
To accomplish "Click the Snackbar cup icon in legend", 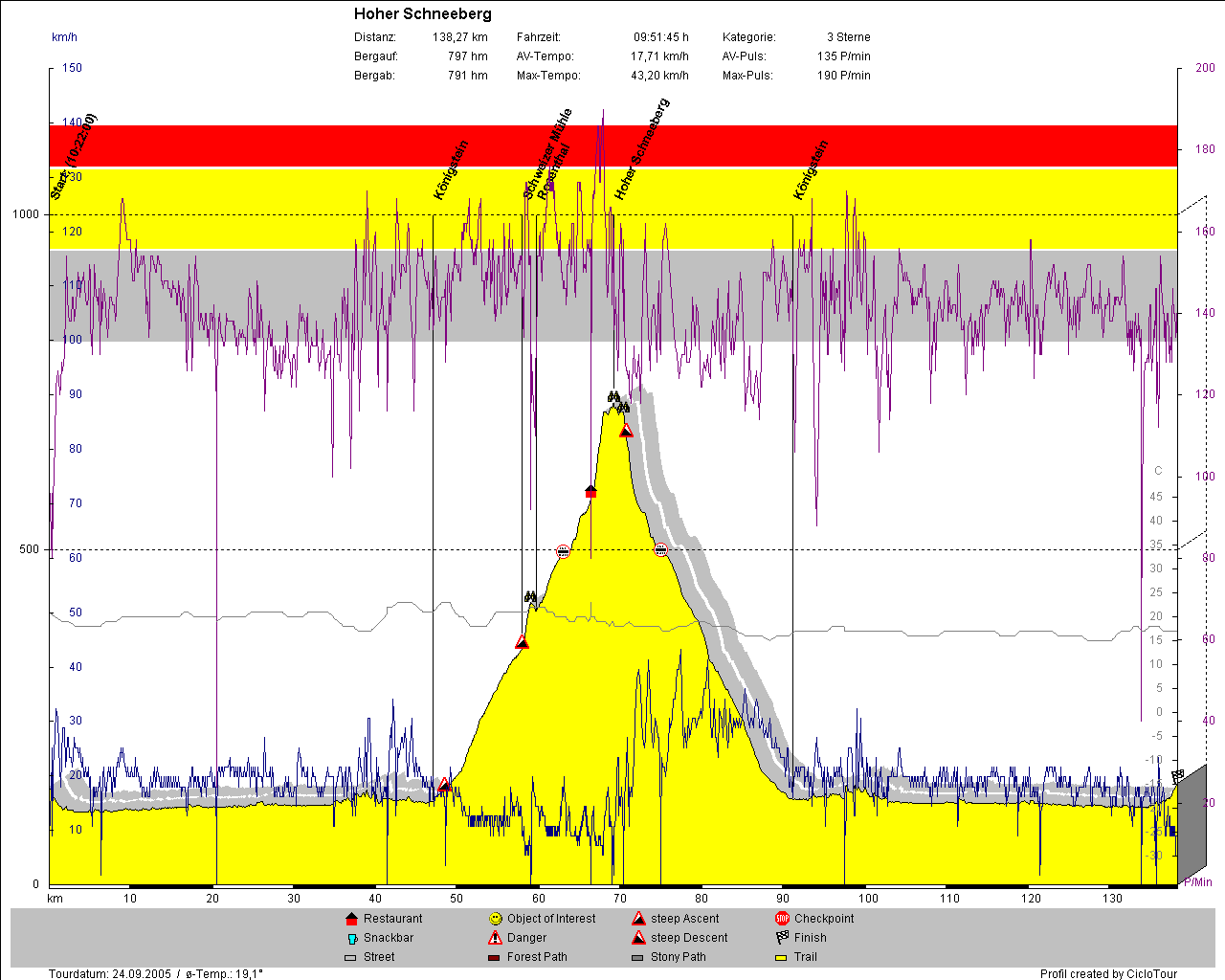I will click(351, 938).
